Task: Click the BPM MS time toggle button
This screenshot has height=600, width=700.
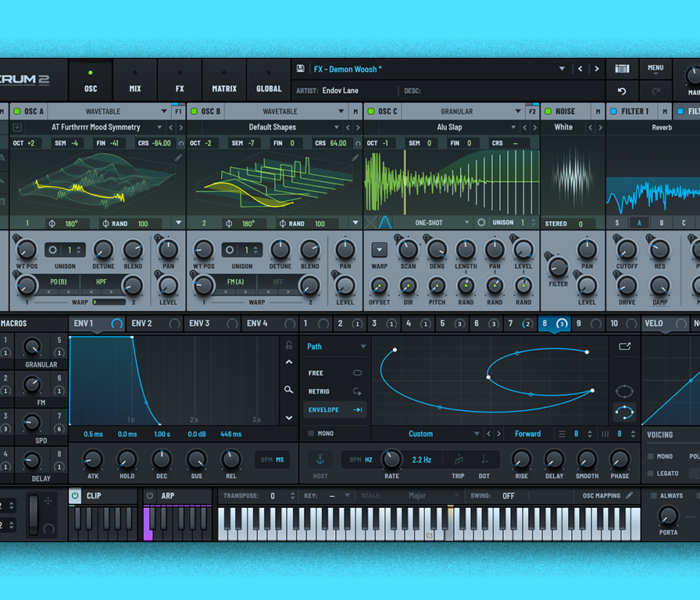Action: [x=272, y=460]
